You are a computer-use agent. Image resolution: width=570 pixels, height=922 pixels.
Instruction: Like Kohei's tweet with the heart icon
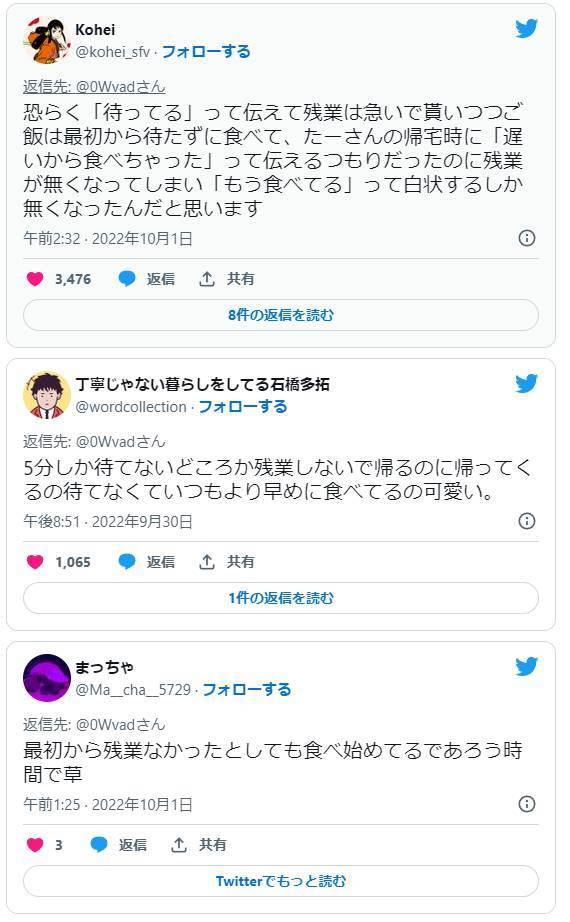35,279
